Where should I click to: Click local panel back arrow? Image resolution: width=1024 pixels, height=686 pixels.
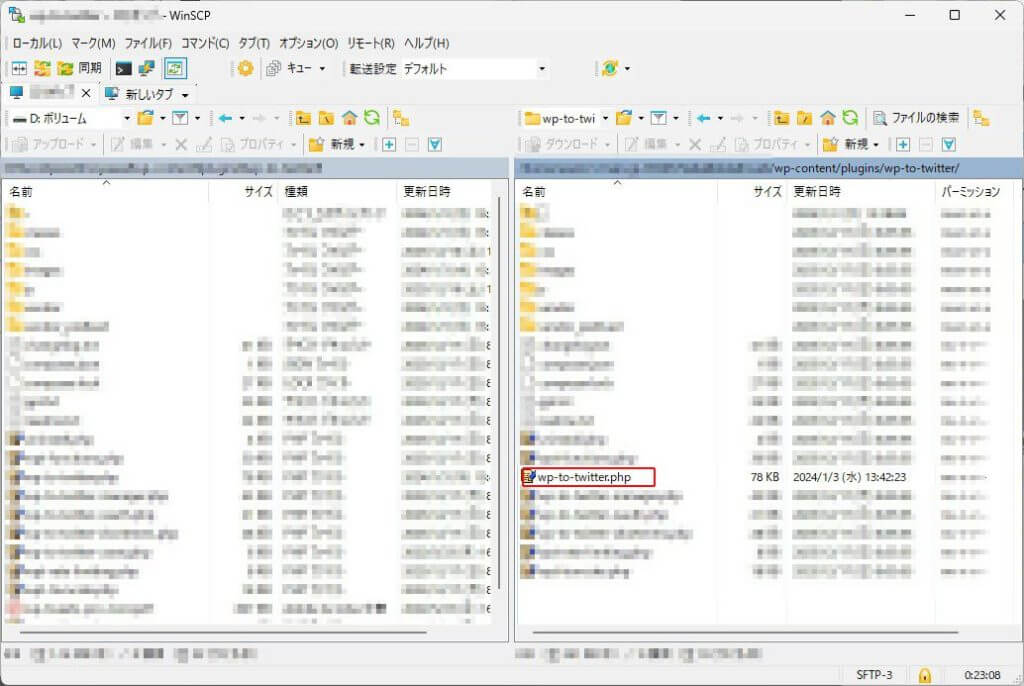[225, 118]
